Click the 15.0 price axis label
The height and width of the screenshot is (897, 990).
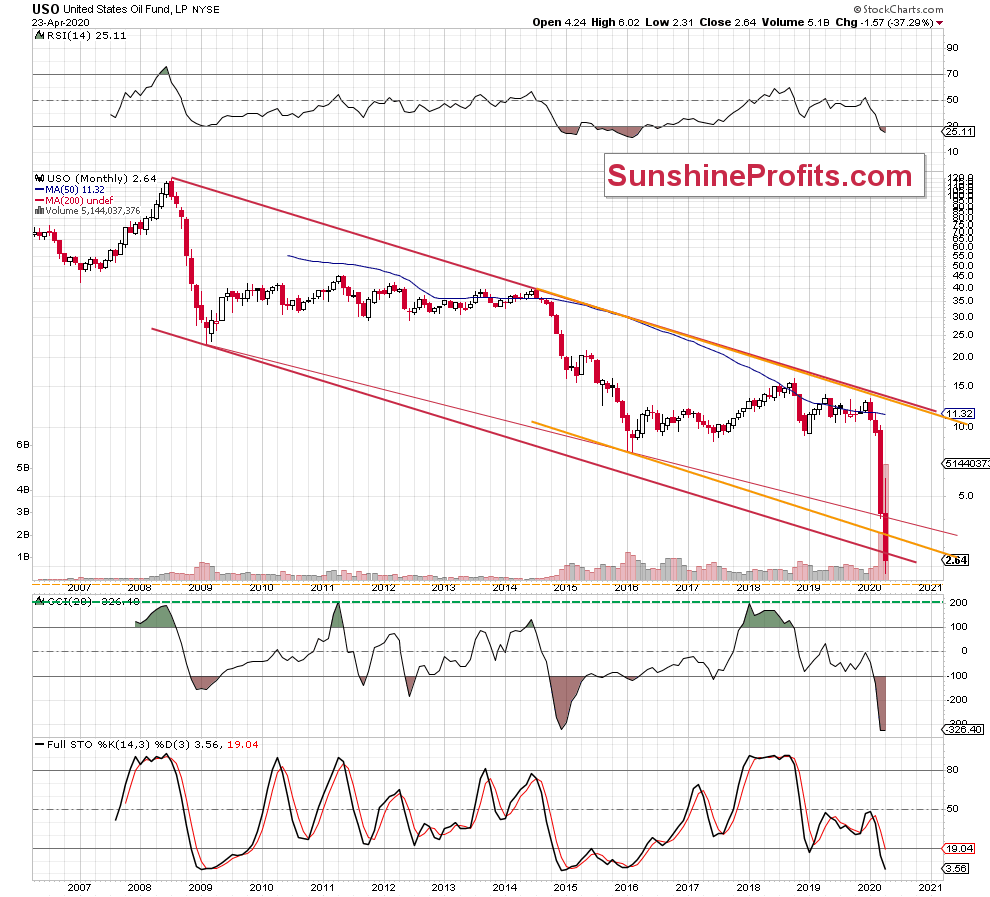pyautogui.click(x=963, y=386)
